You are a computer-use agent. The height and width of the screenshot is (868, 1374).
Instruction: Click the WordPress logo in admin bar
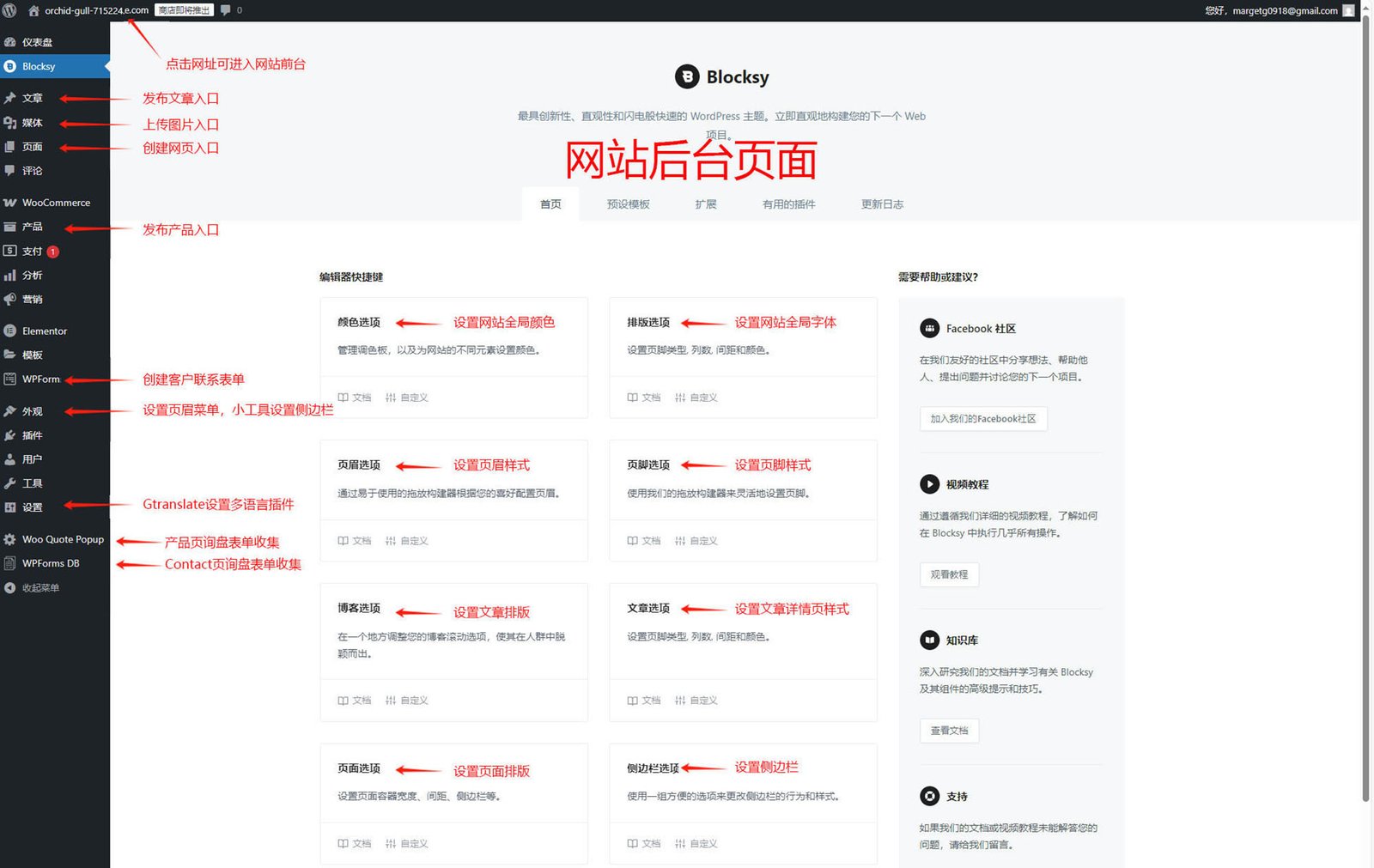pyautogui.click(x=9, y=10)
